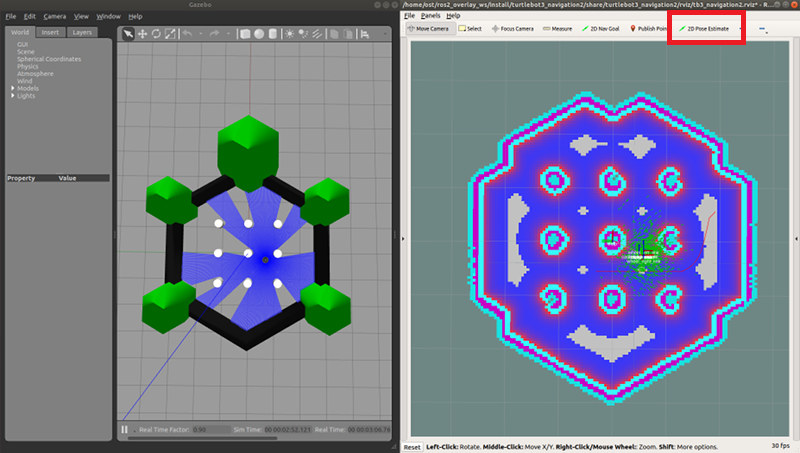This screenshot has height=453, width=800.
Task: Click the Real Time value field
Action: point(368,430)
